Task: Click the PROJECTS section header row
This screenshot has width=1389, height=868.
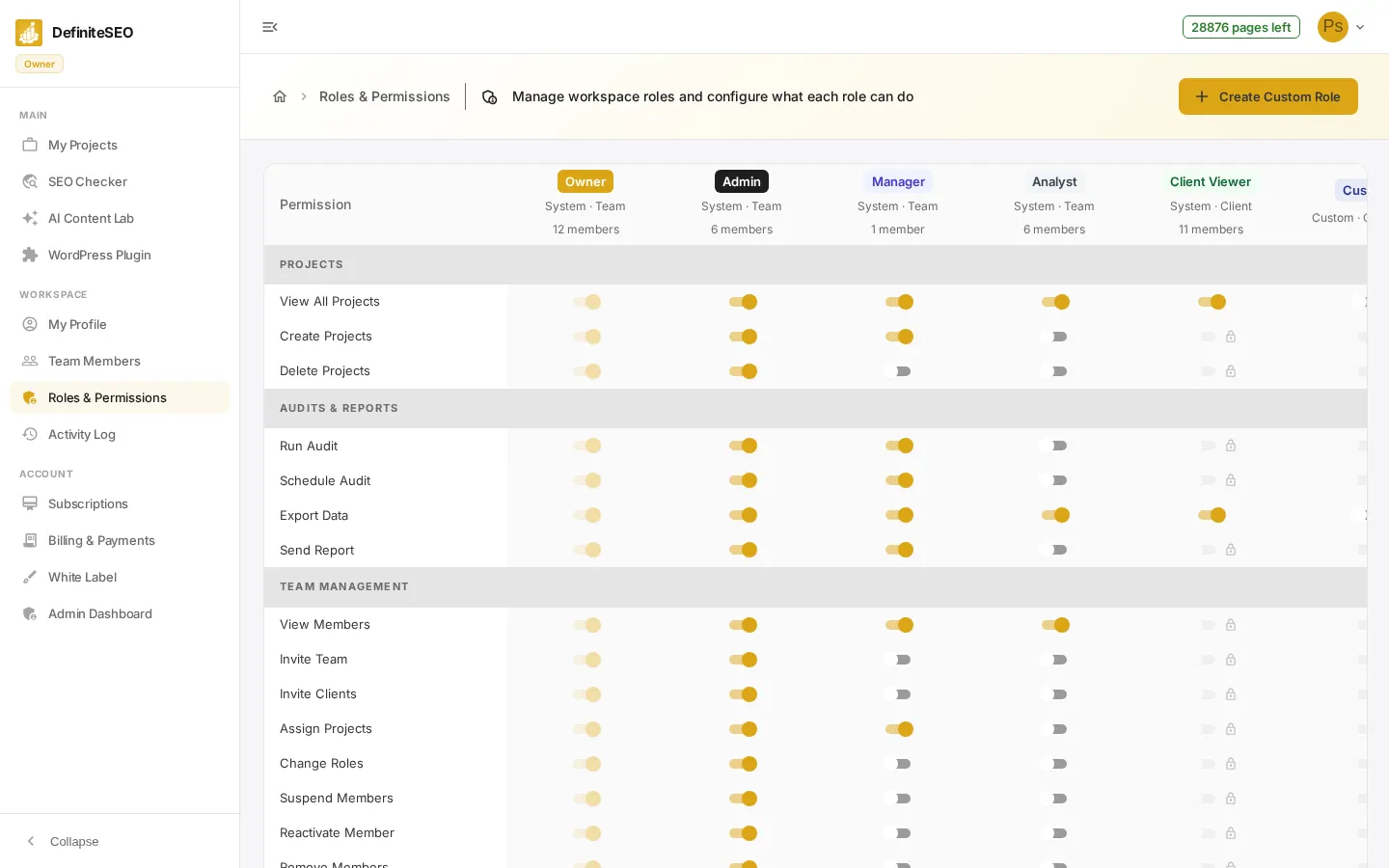Action: tap(815, 264)
